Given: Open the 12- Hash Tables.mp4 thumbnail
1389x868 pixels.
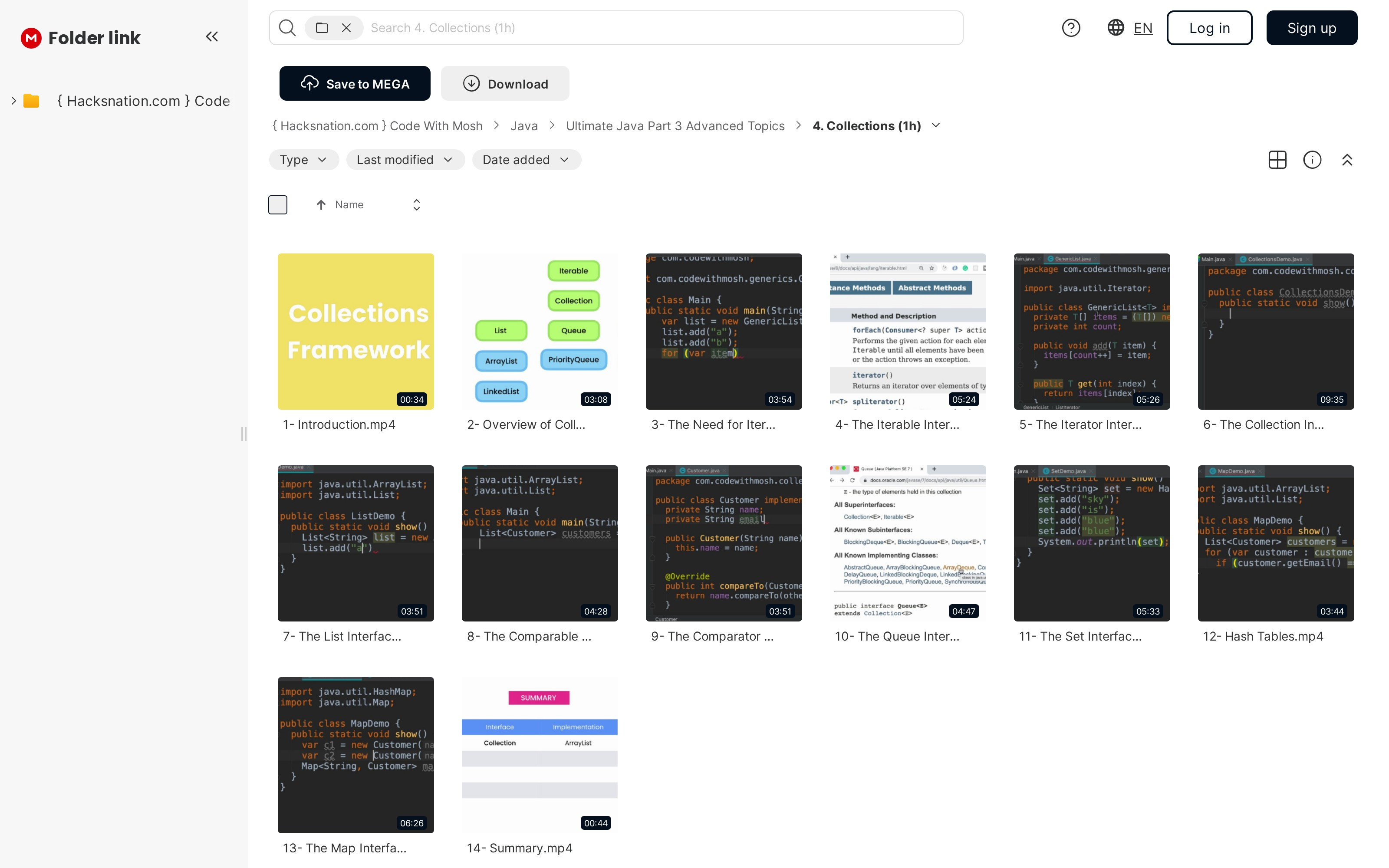Looking at the screenshot, I should 1275,543.
